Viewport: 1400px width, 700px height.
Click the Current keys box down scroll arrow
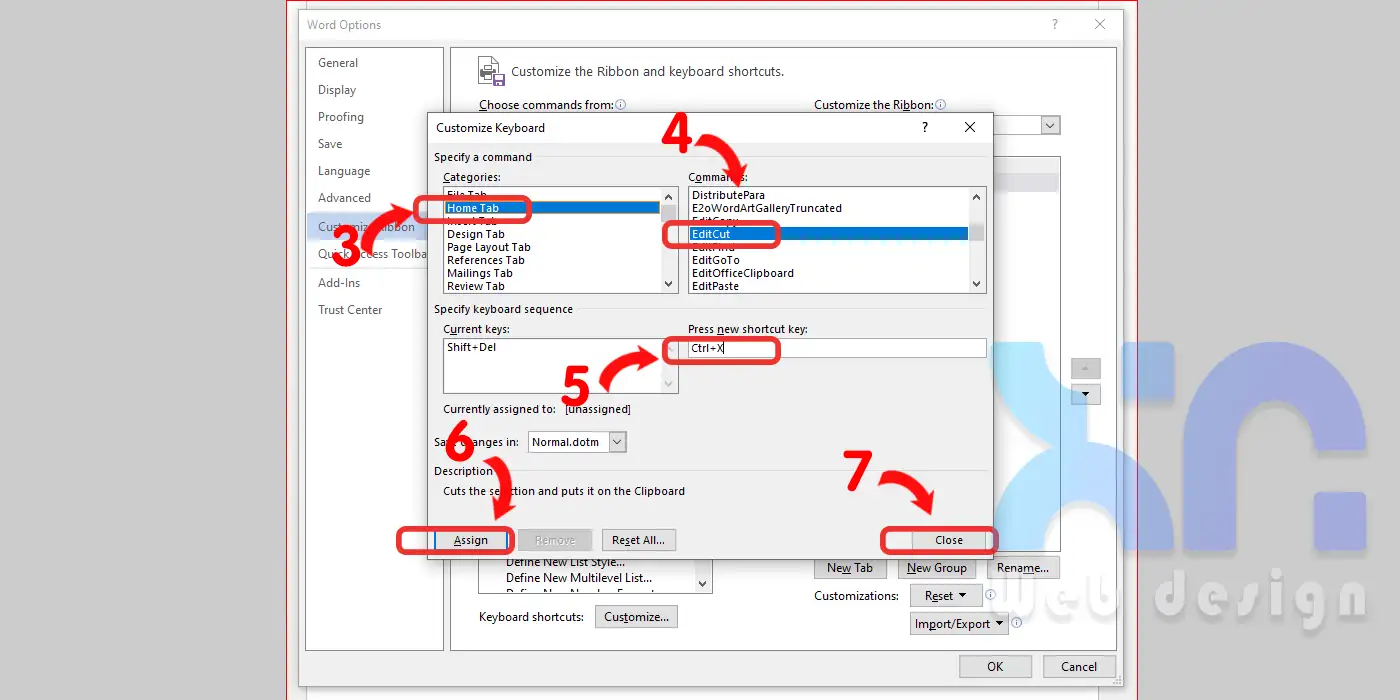coord(670,385)
